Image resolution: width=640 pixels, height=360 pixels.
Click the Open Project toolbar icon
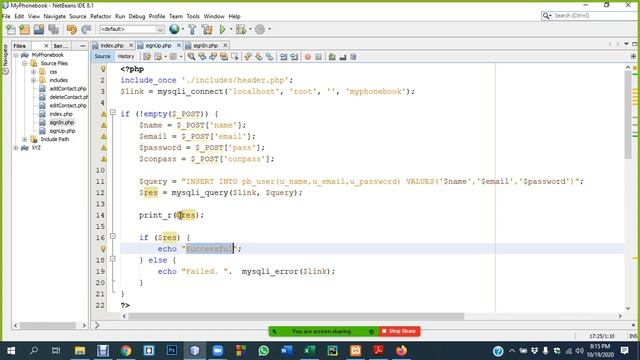click(39, 29)
